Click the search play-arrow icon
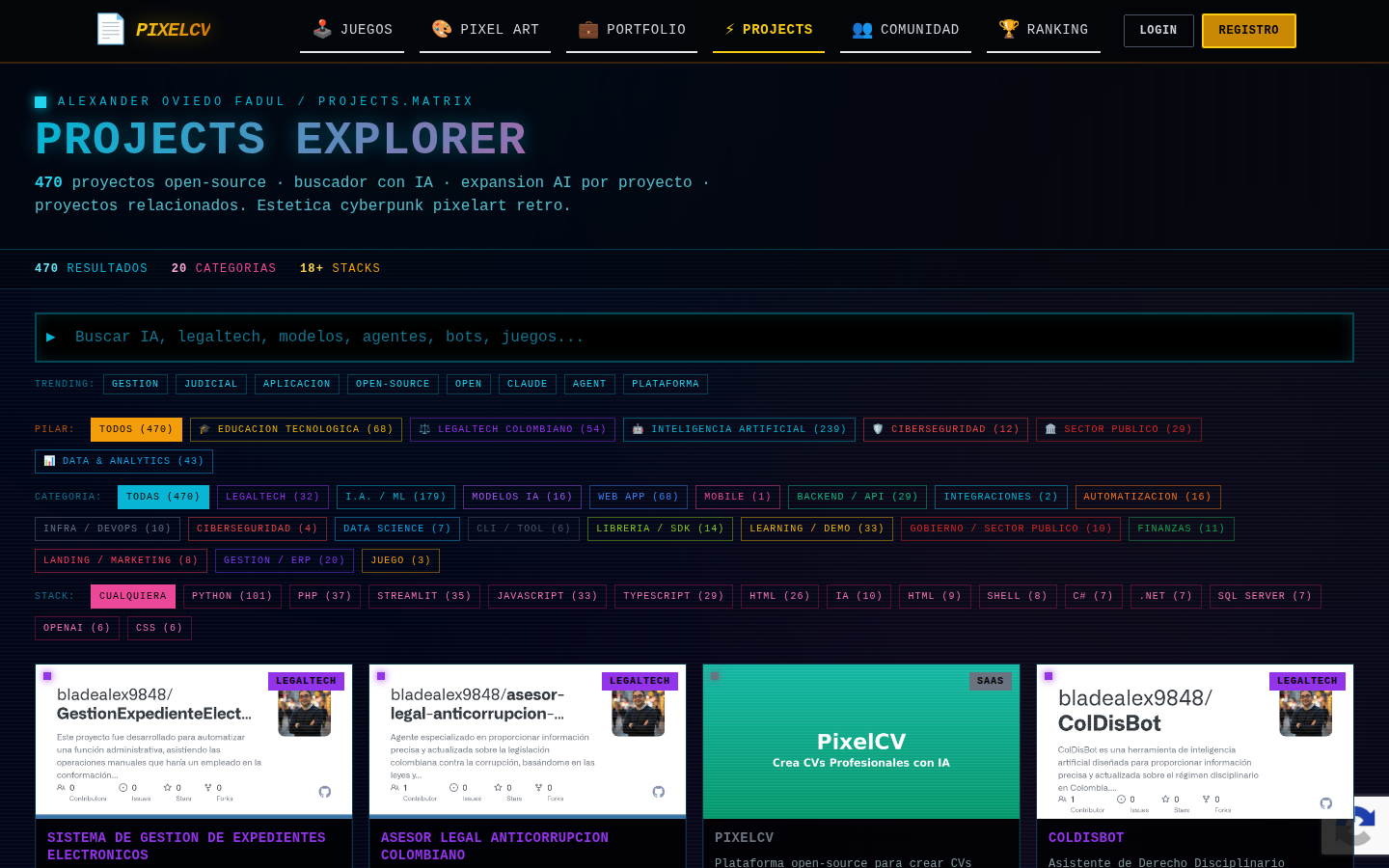1389x868 pixels. pos(51,337)
